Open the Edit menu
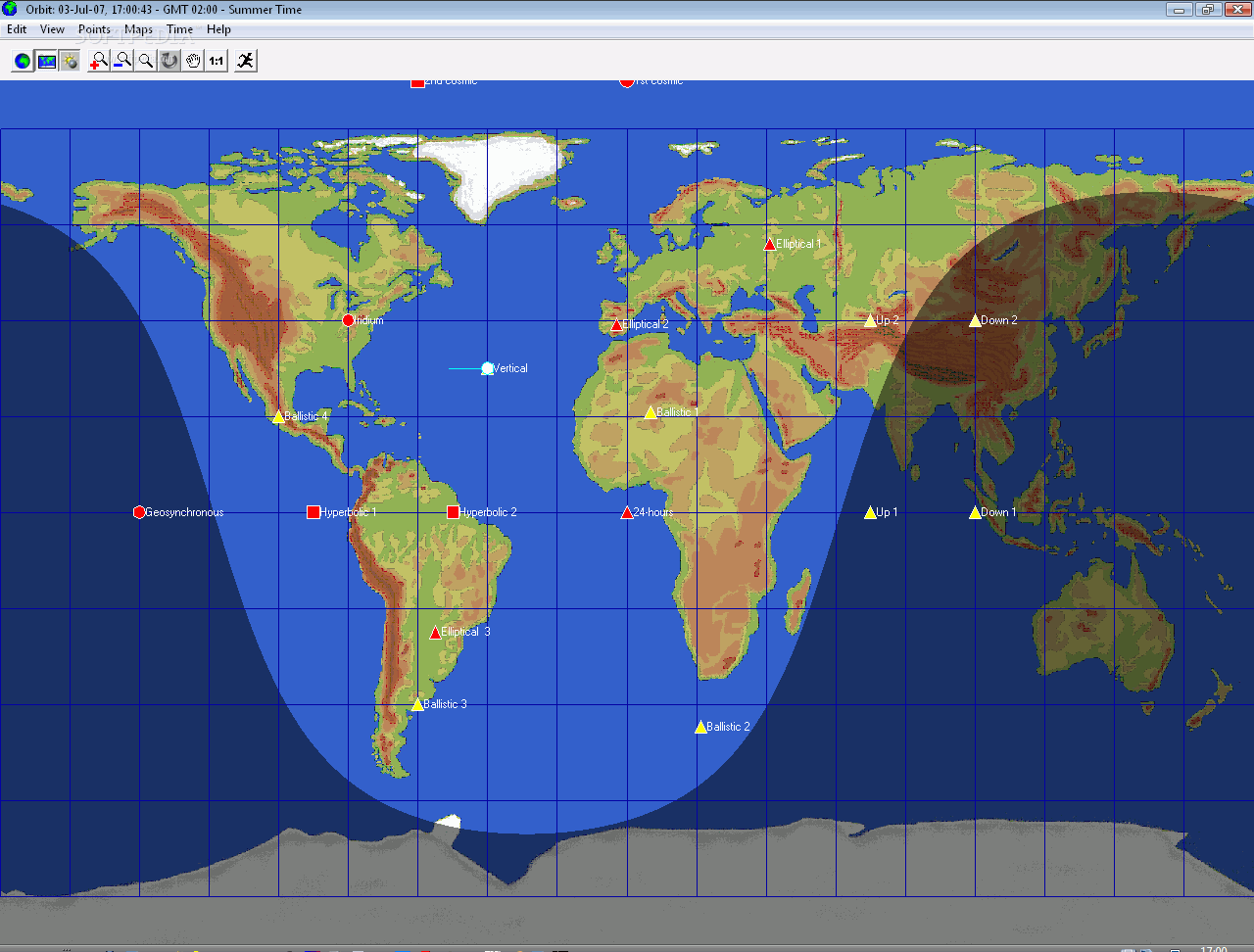The image size is (1254, 952). coord(17,29)
